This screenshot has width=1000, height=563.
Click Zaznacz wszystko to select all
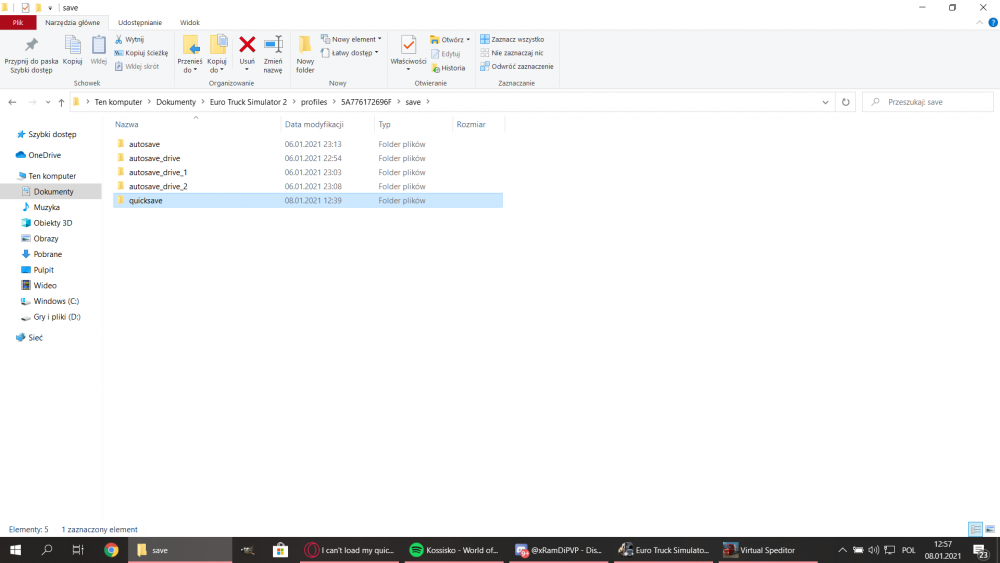[512, 39]
